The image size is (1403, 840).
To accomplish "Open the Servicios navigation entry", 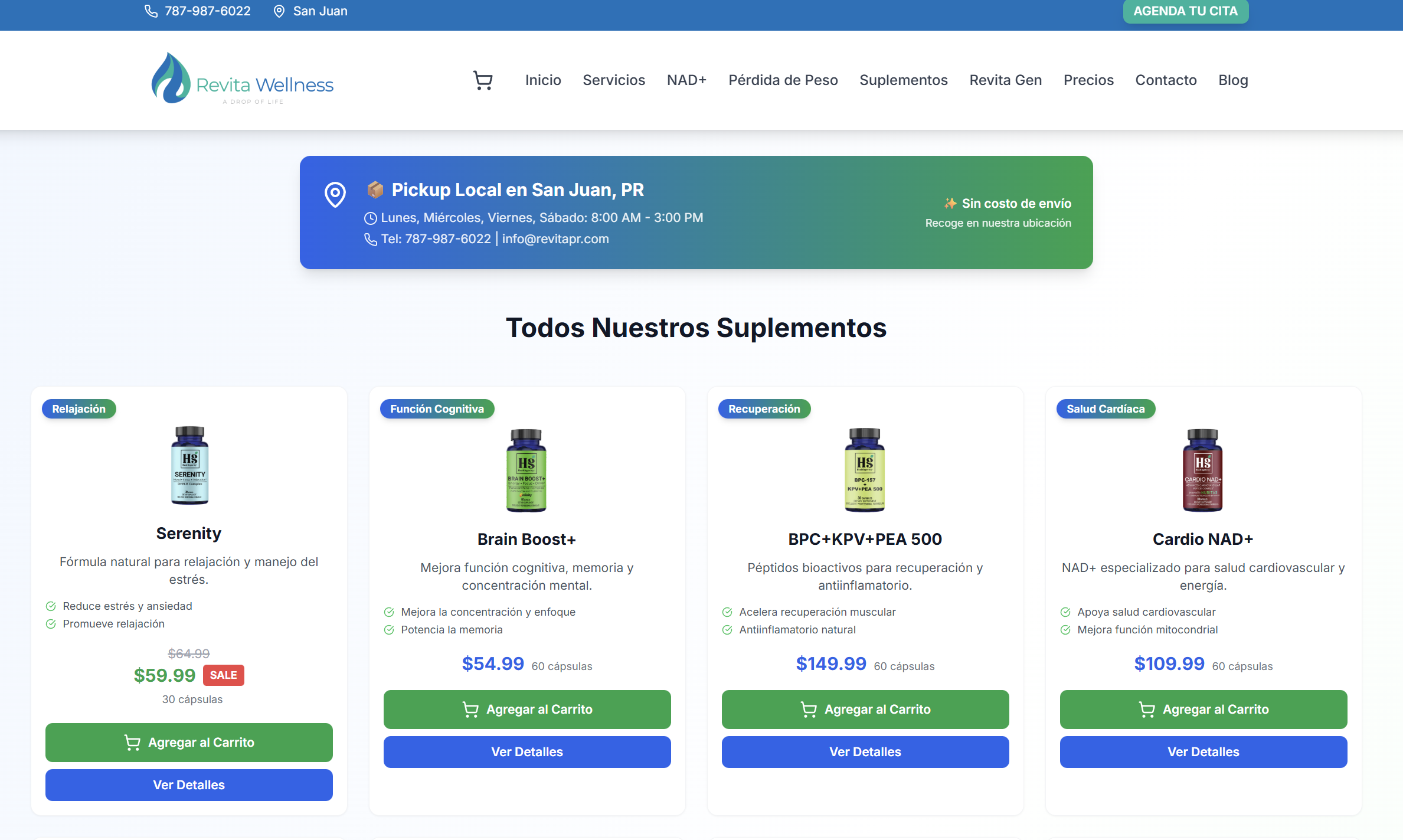I will (614, 80).
